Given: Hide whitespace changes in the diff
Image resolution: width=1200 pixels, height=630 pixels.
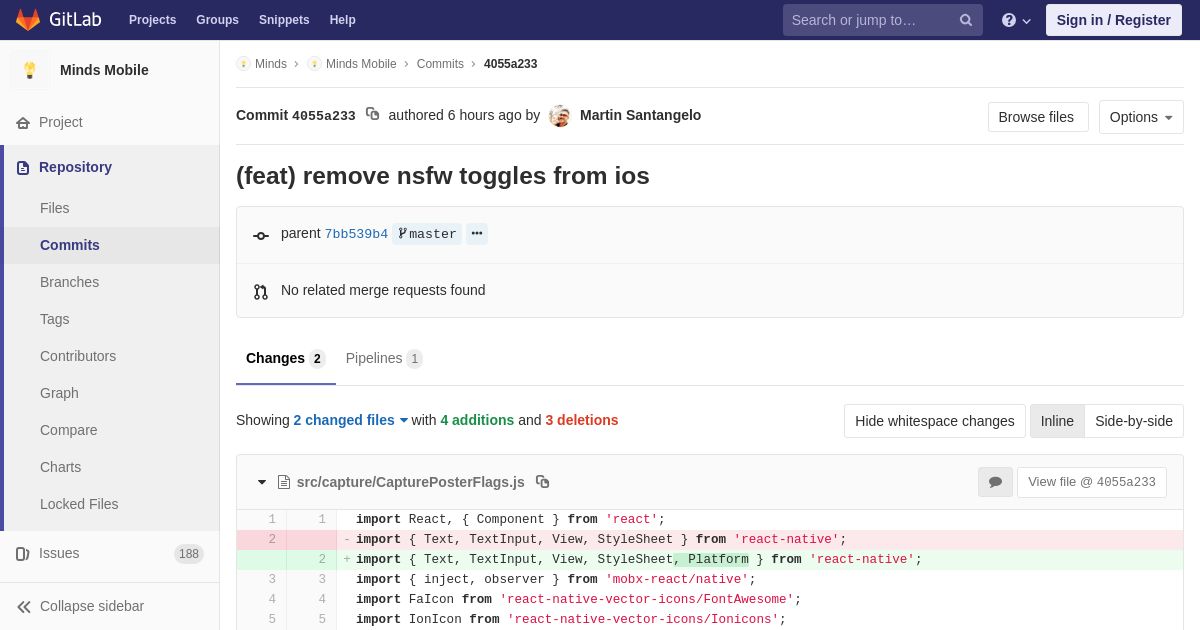Looking at the screenshot, I should point(934,421).
